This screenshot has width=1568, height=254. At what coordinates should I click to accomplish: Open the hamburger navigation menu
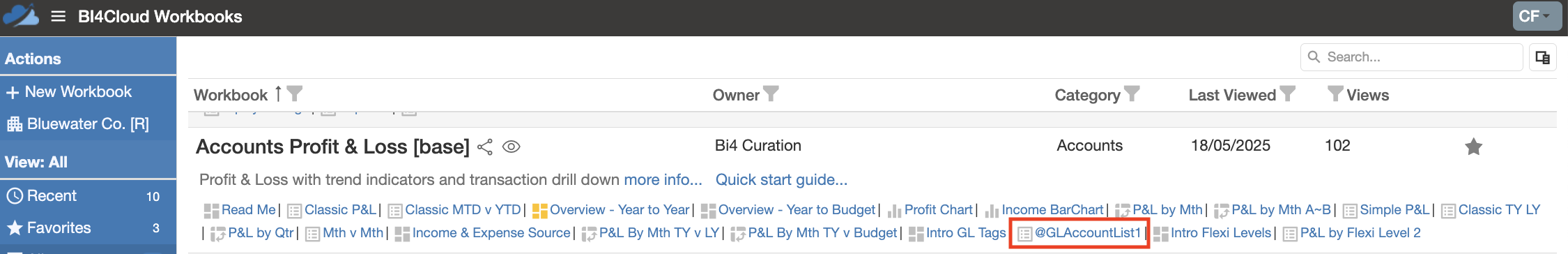pos(59,16)
